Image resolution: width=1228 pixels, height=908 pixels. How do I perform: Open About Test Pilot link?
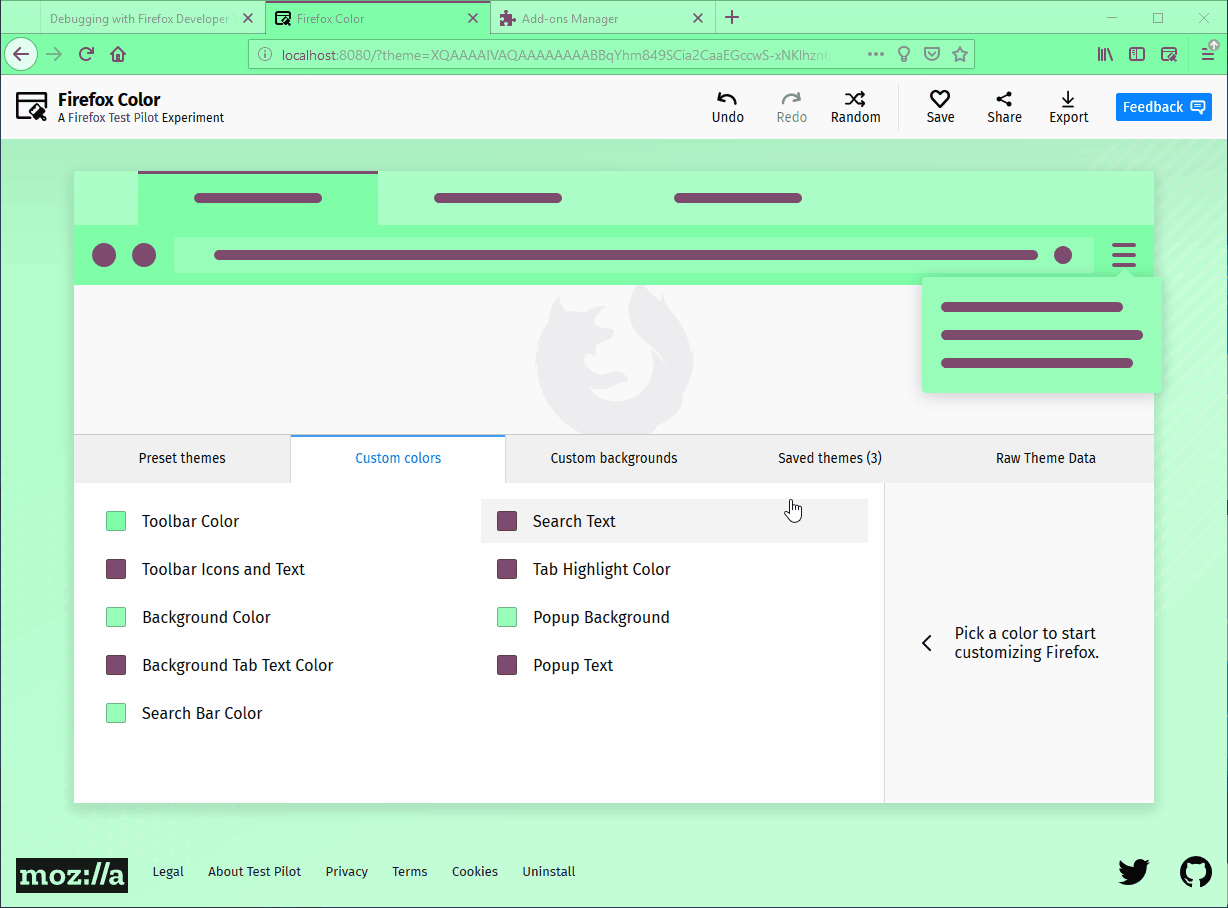254,872
